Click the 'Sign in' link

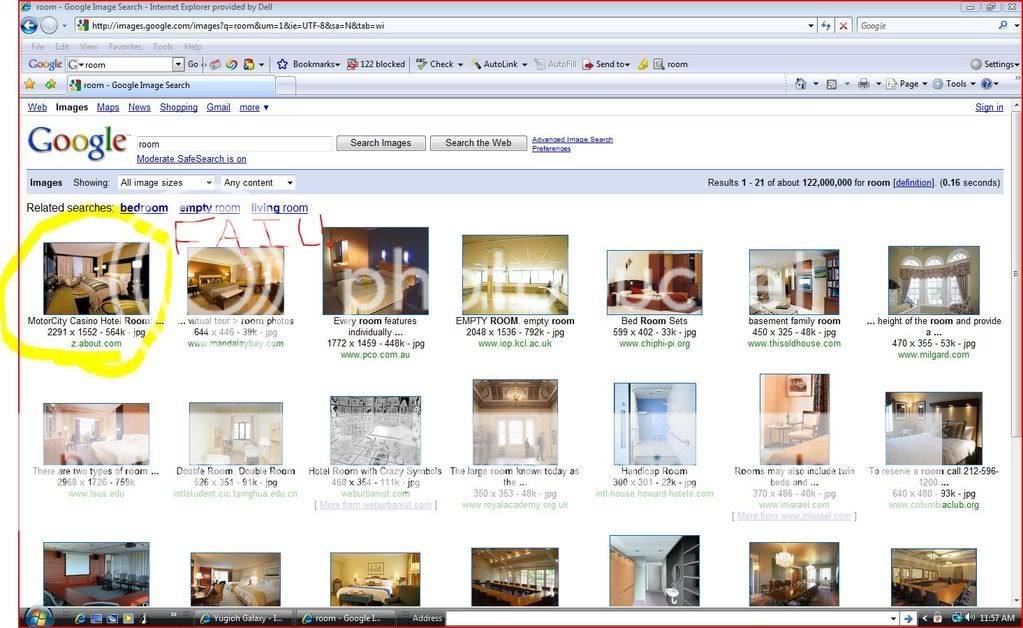988,107
